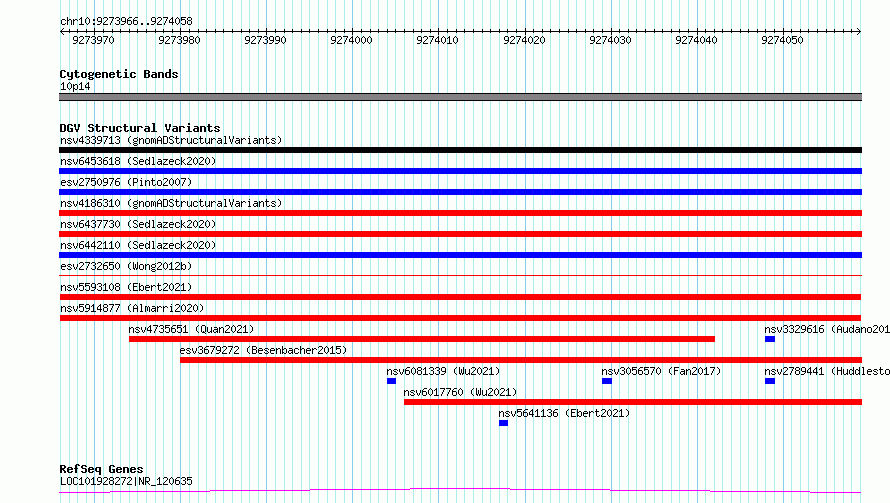
Task: Open nsv2789441 (Huddleston) variant label
Action: (826, 371)
